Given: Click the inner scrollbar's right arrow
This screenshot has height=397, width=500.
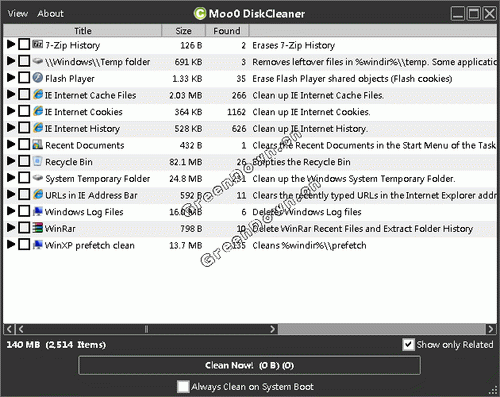Looking at the screenshot, I should pos(273,329).
